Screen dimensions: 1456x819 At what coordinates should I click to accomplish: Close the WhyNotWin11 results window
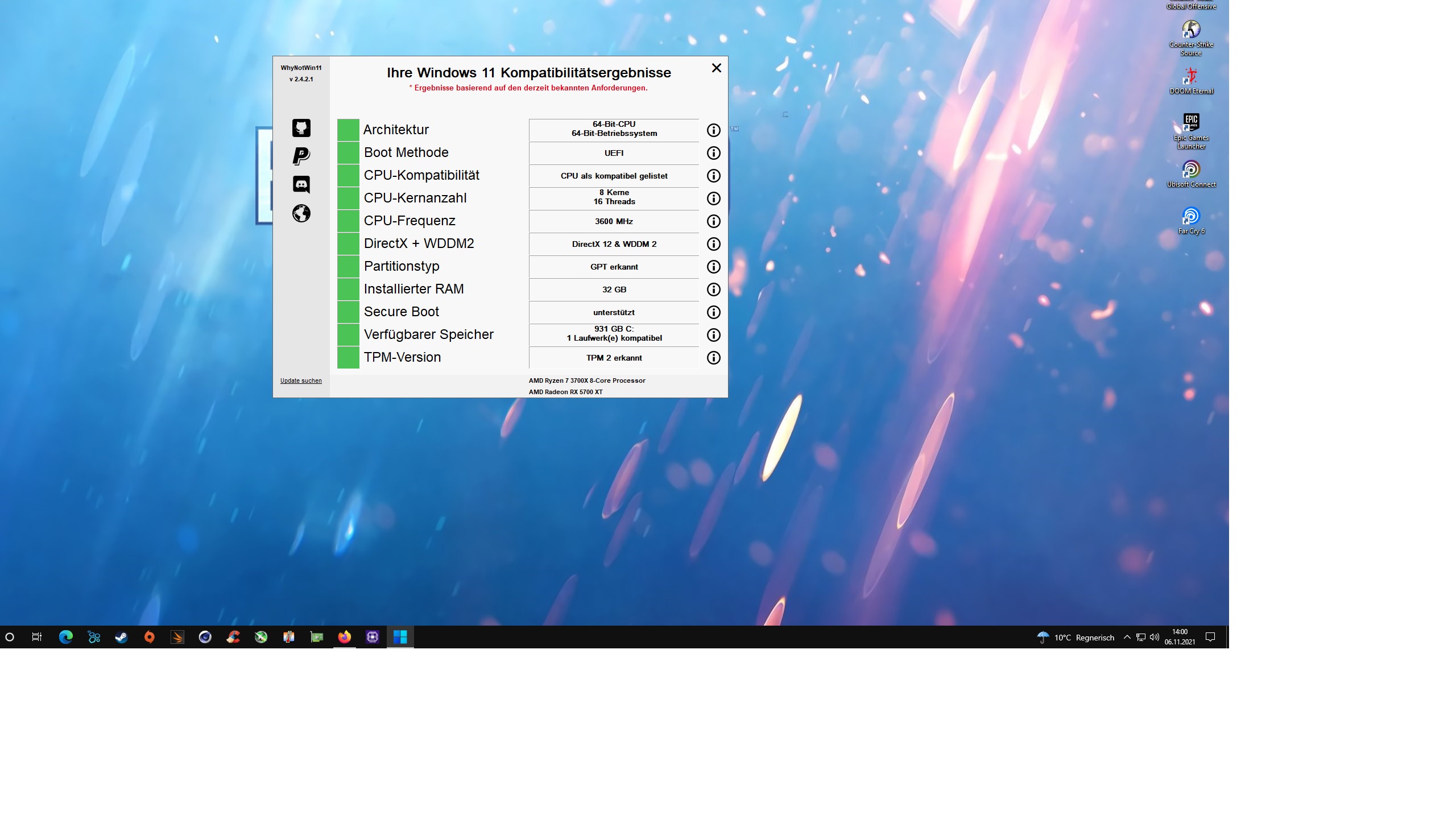(x=717, y=68)
